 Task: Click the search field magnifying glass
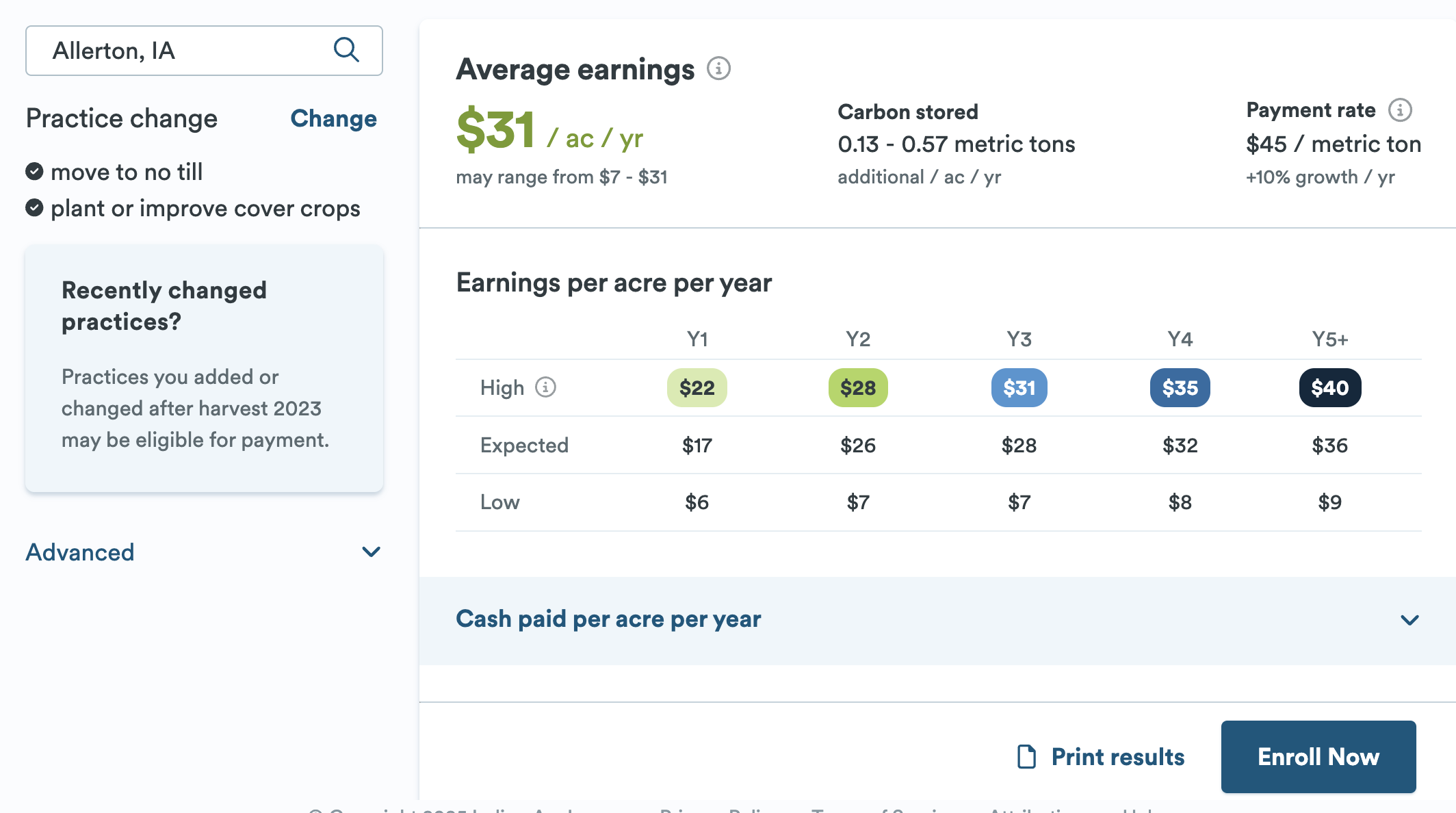click(x=346, y=50)
